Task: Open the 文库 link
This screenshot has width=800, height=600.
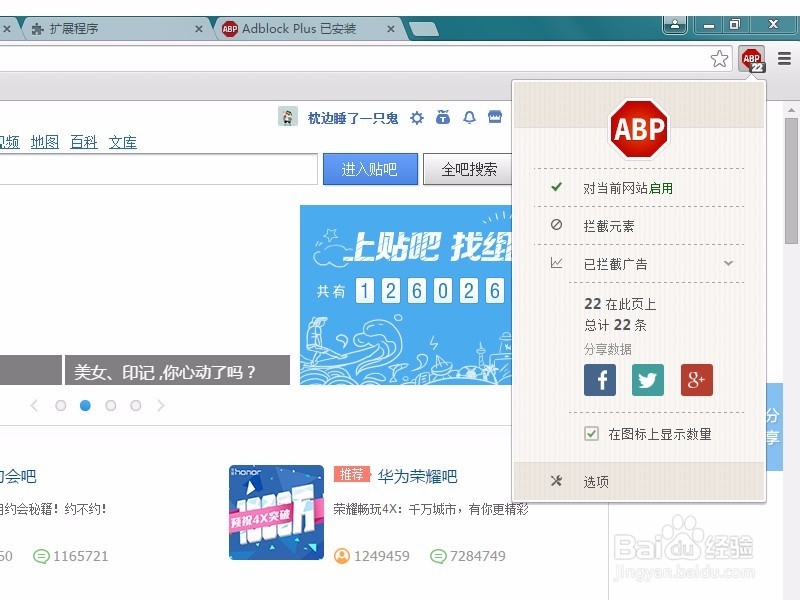Action: [123, 142]
